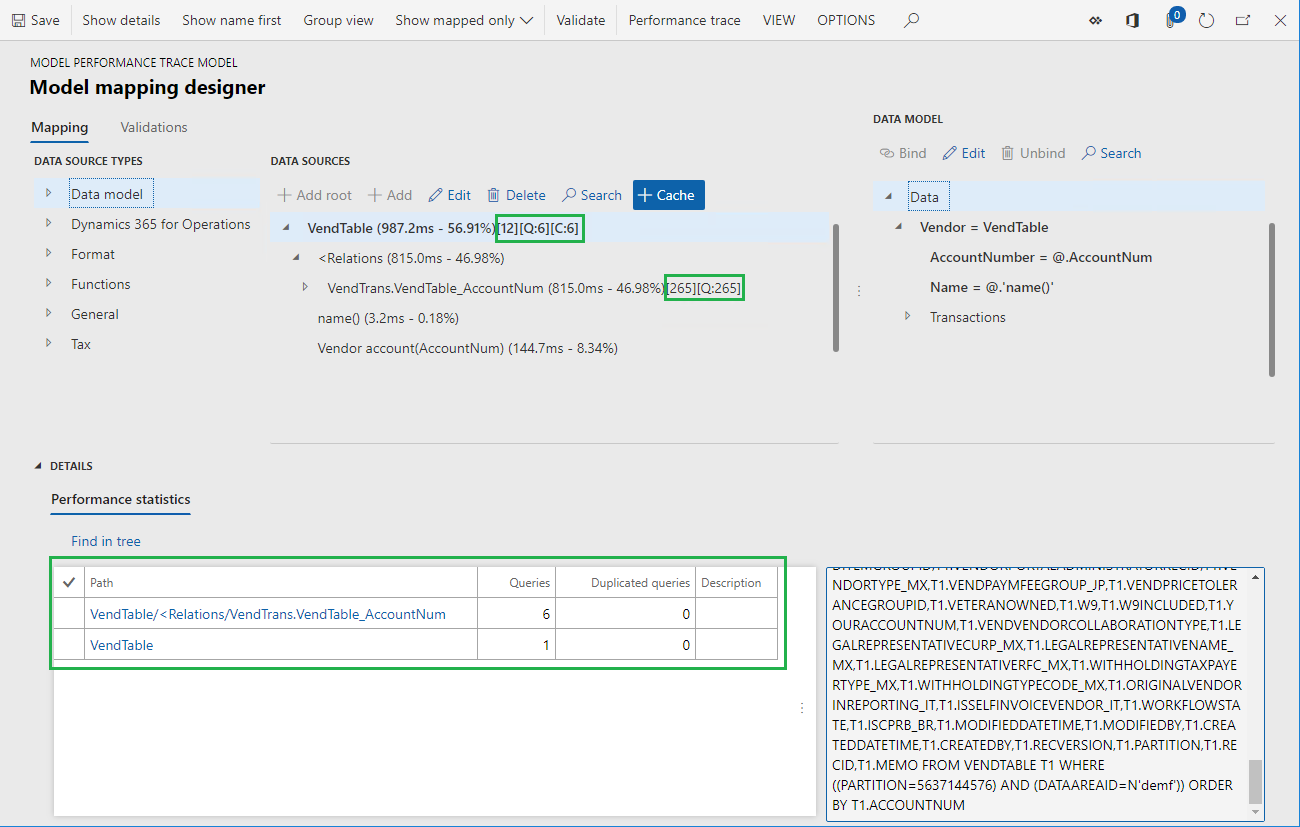Toggle the select-all checkmark in the grid header
This screenshot has height=827, width=1300.
point(69,582)
